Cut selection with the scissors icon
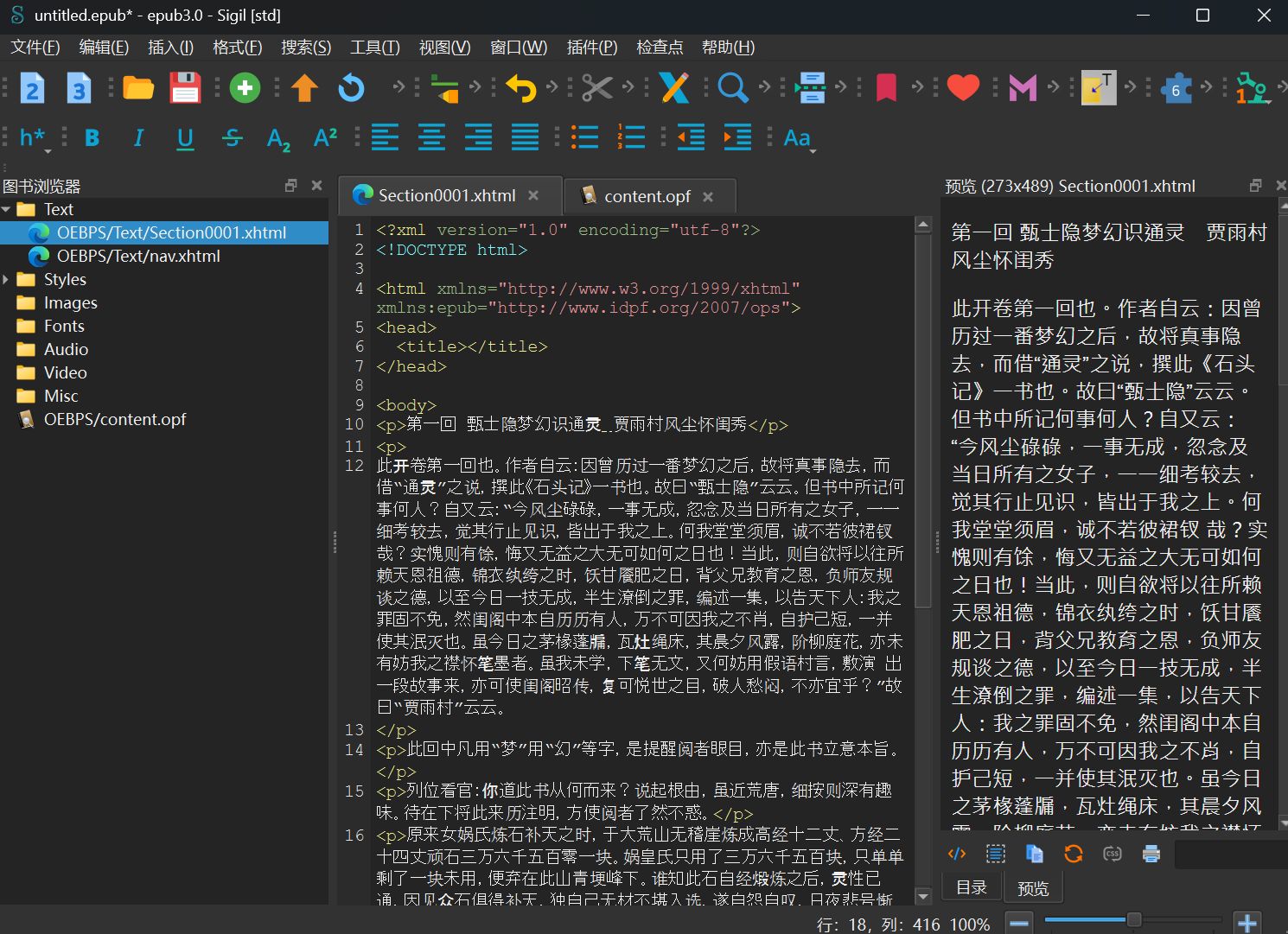Screen dimensions: 1288x934 pos(596,88)
